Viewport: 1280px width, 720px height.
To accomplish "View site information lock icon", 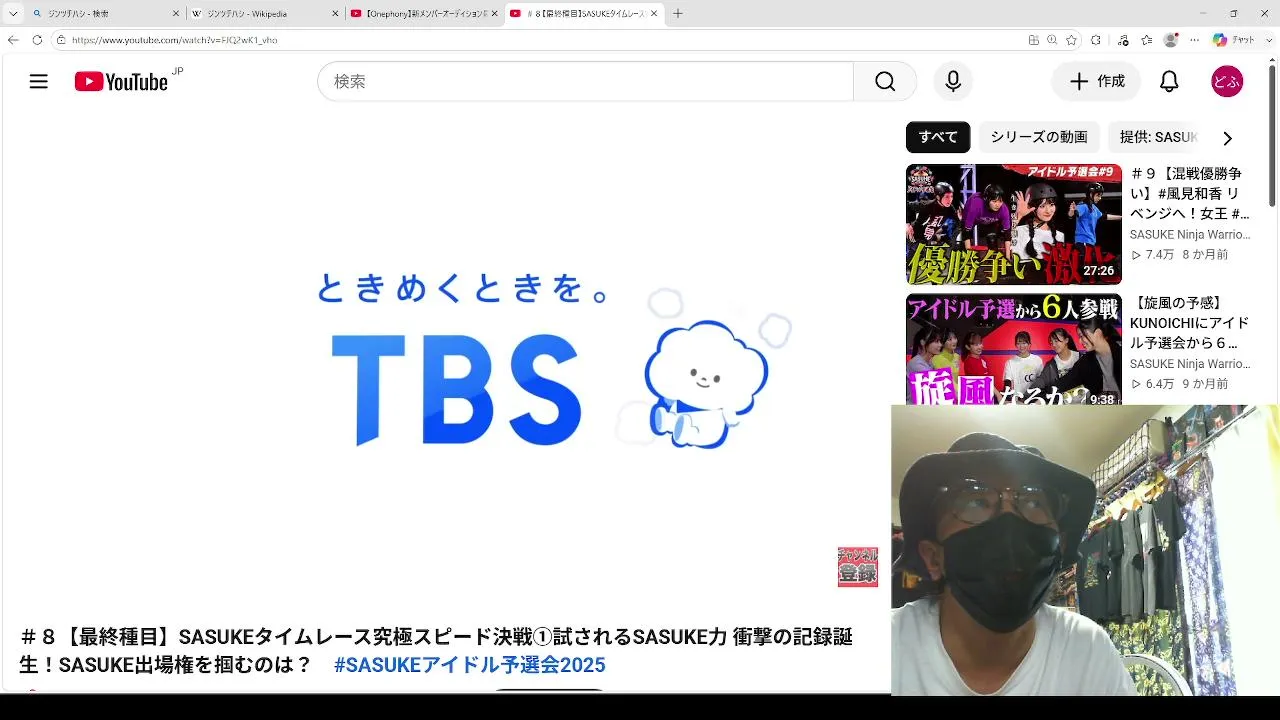I will click(61, 40).
